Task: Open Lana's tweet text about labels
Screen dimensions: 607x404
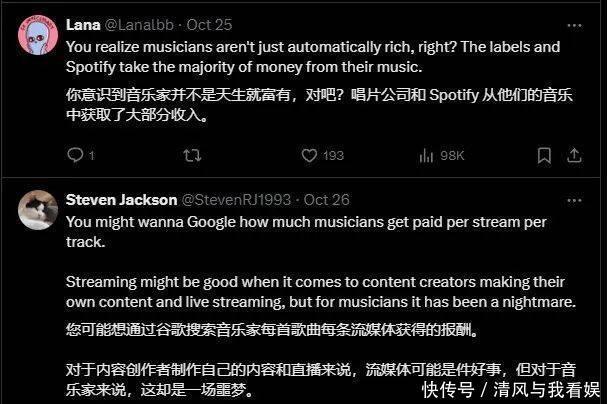Action: [313, 57]
